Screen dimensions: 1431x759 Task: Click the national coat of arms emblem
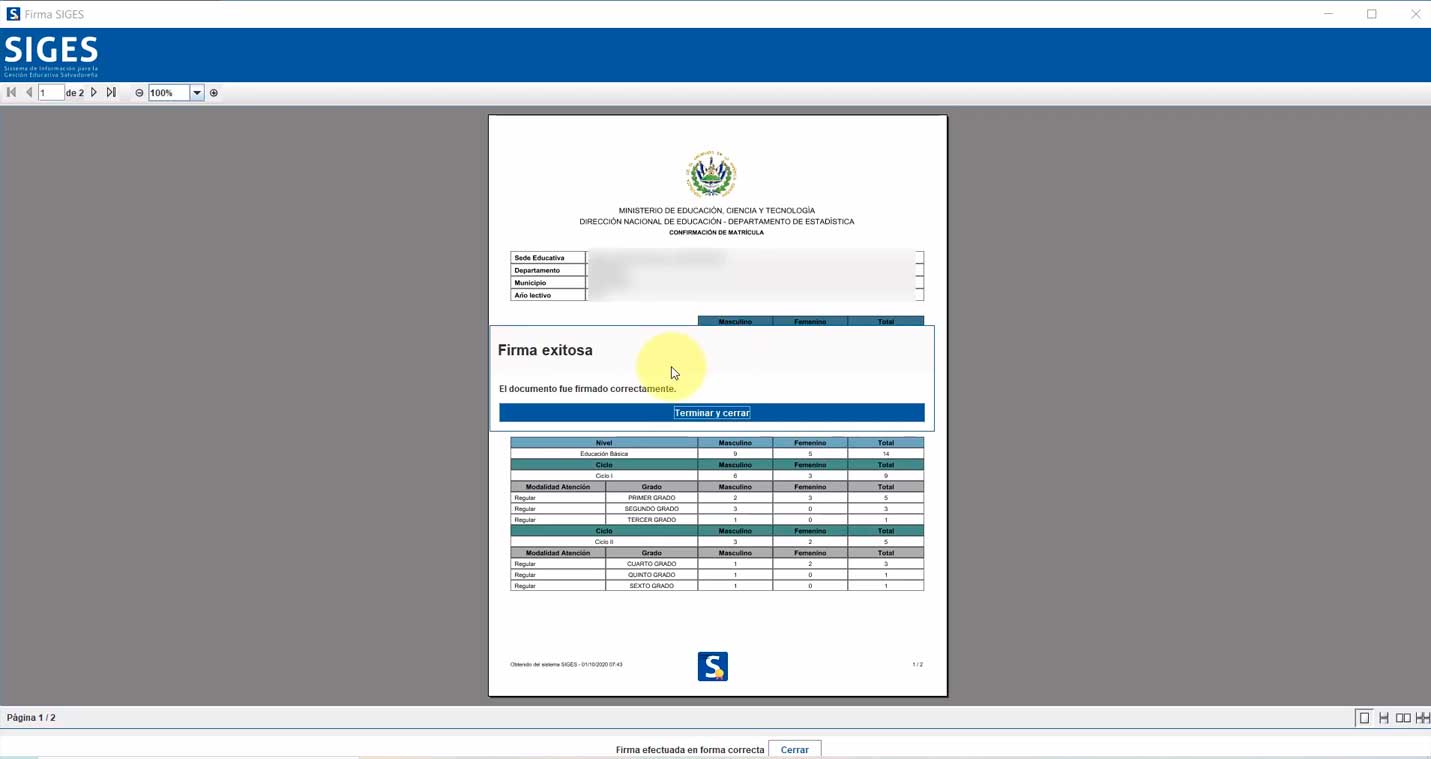[x=711, y=175]
